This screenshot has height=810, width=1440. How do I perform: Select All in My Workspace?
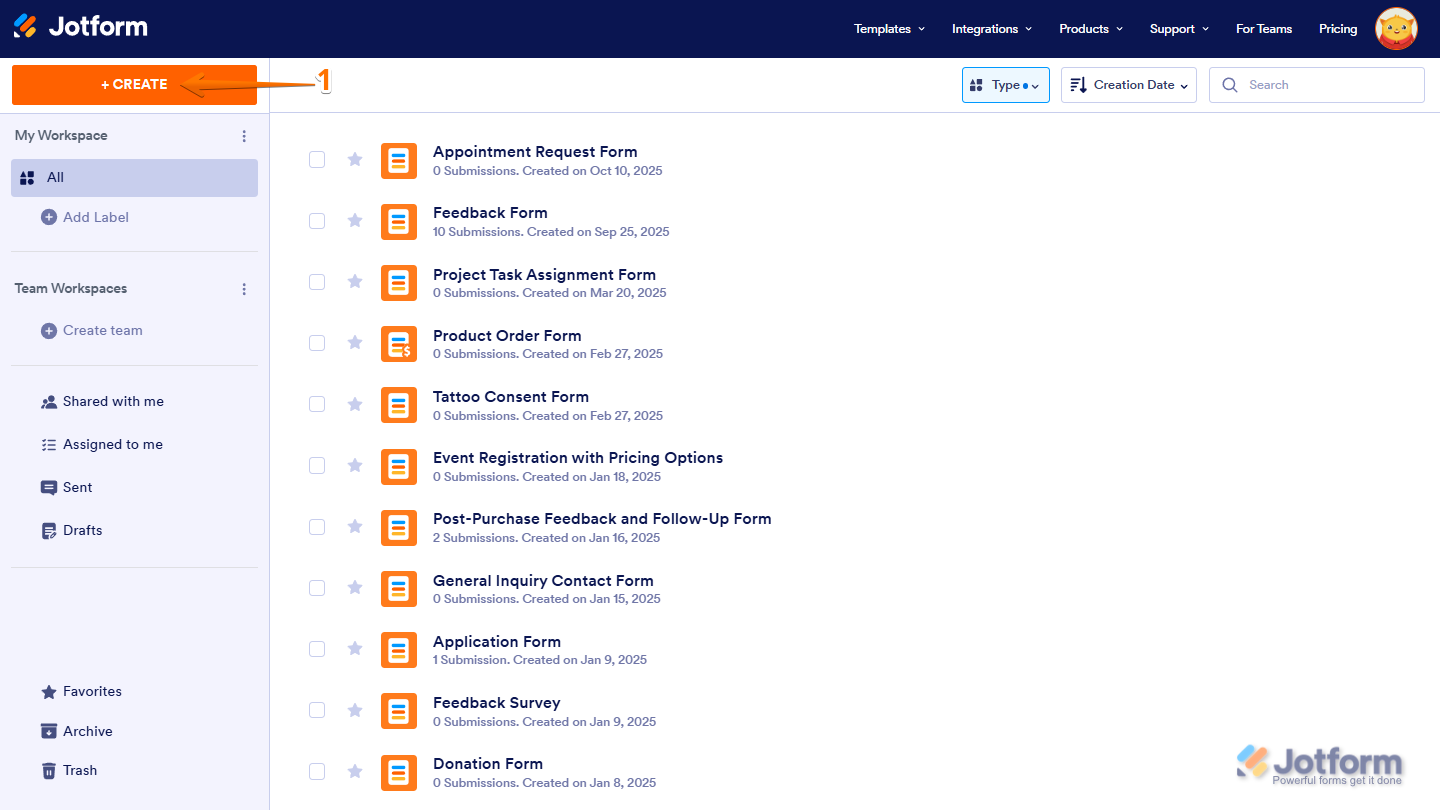coord(135,178)
